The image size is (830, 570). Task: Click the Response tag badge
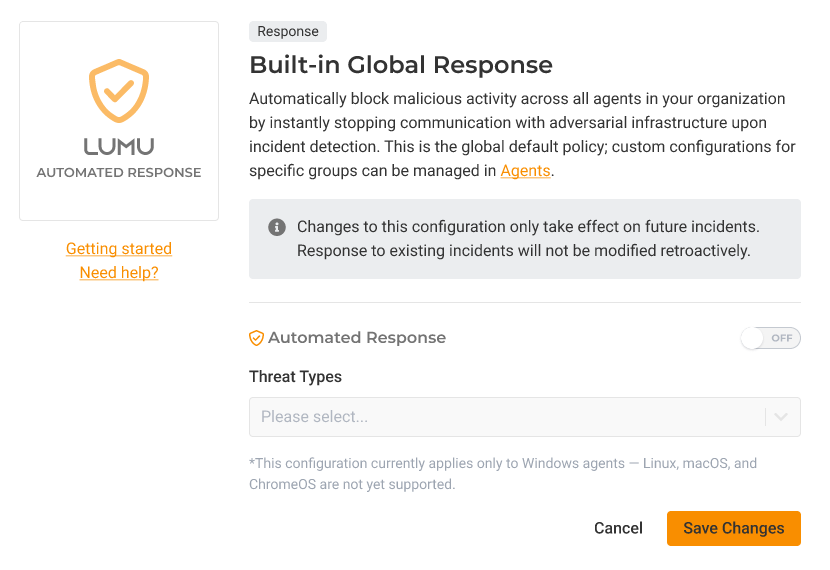point(288,32)
